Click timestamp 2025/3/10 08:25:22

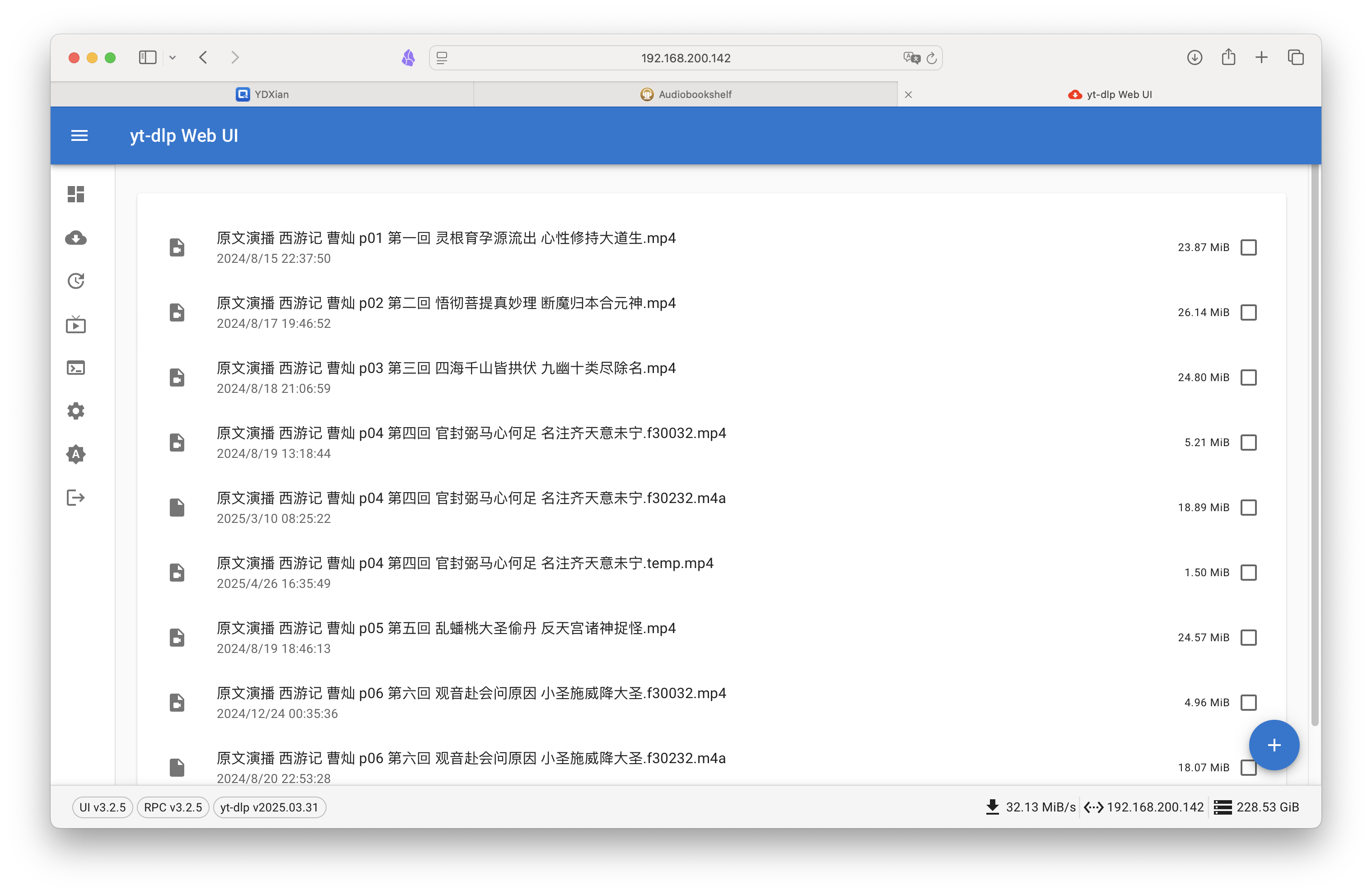273,519
